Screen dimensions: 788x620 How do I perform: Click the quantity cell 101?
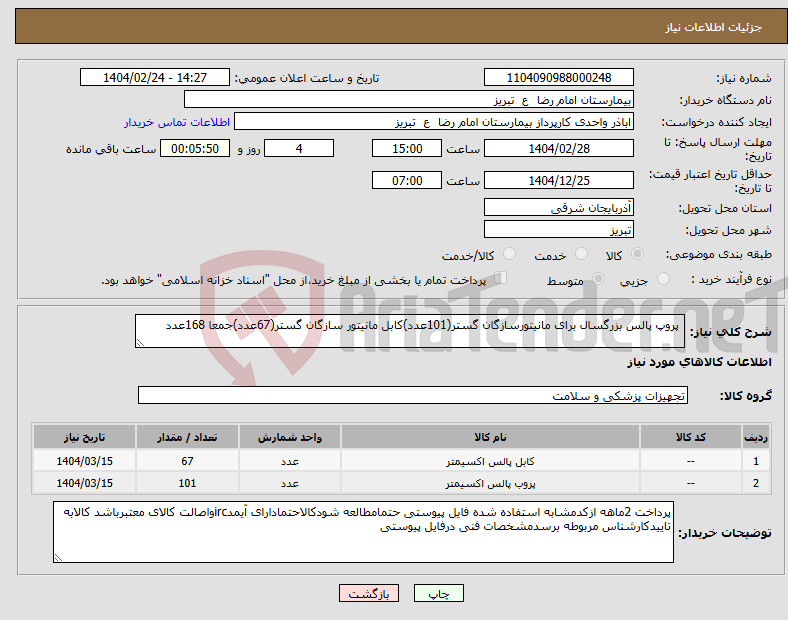coord(187,483)
